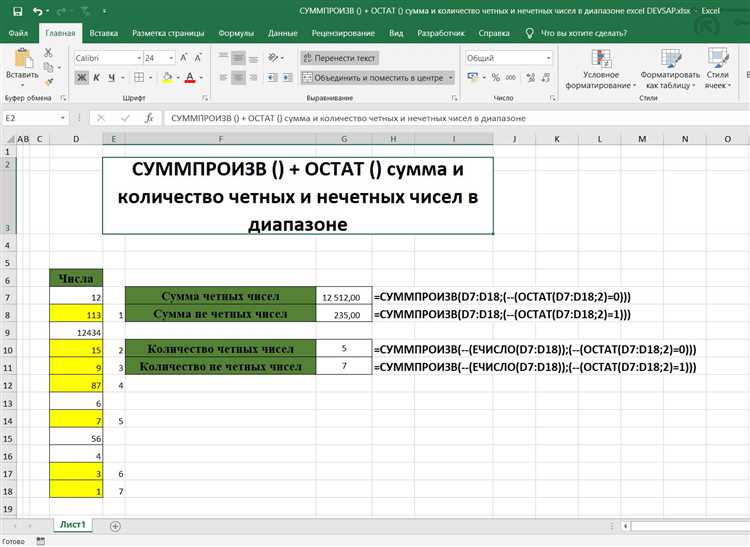
Task: Click the Undo arrow icon
Action: (38, 11)
